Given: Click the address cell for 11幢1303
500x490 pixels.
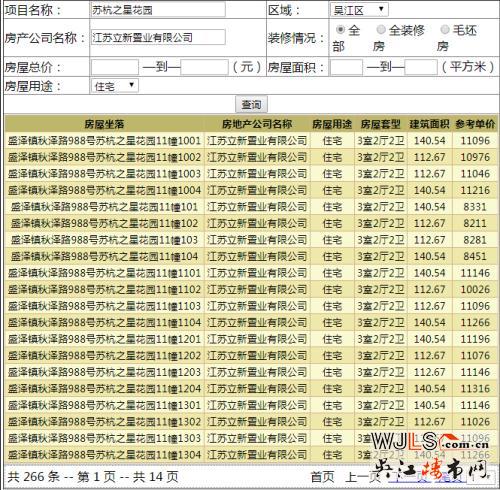Looking at the screenshot, I should [x=104, y=438].
